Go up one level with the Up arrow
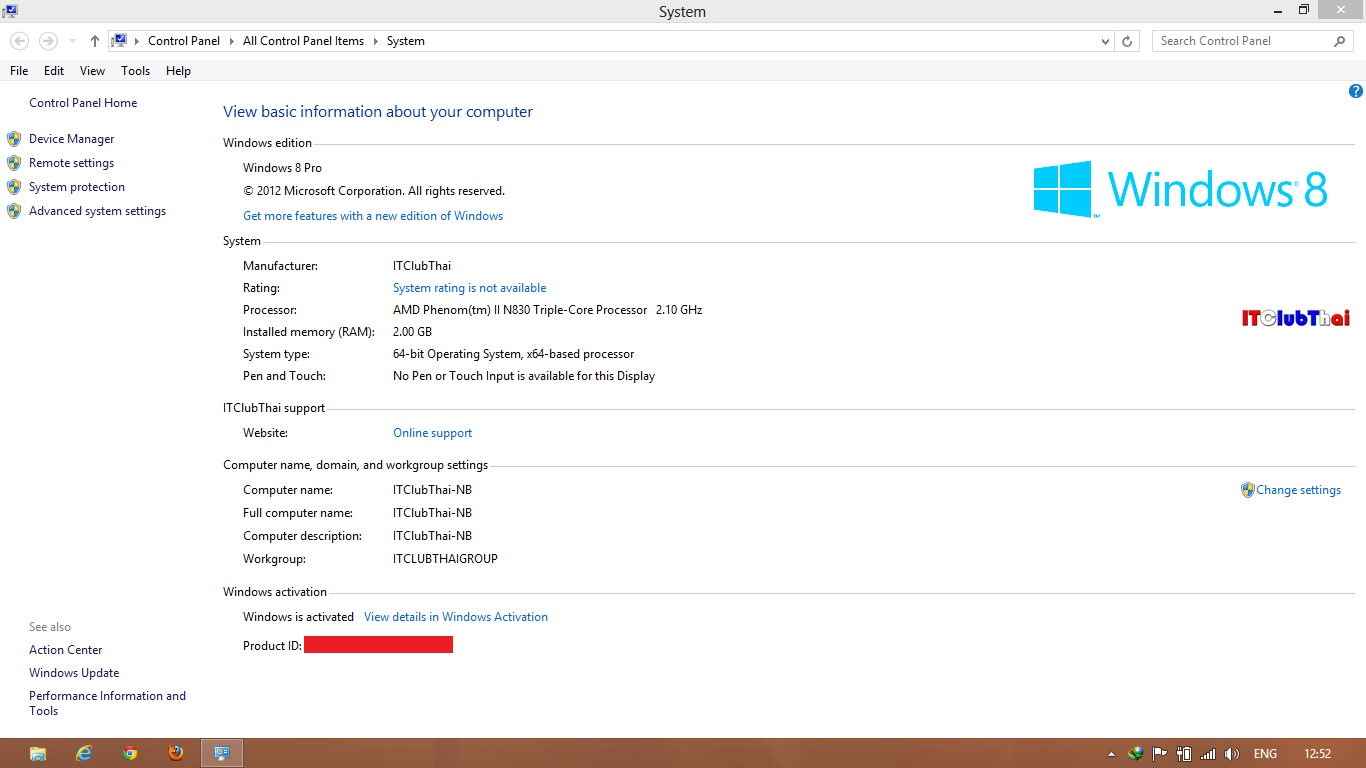Image resolution: width=1366 pixels, height=768 pixels. [x=95, y=41]
